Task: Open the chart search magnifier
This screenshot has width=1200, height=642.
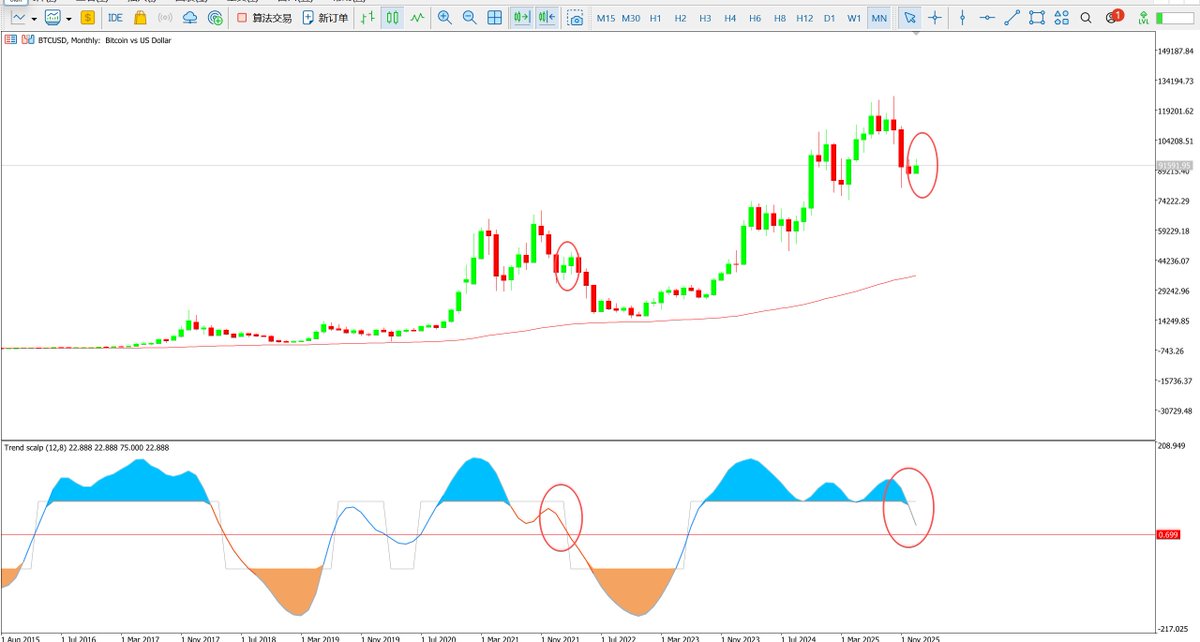Action: tap(1085, 17)
